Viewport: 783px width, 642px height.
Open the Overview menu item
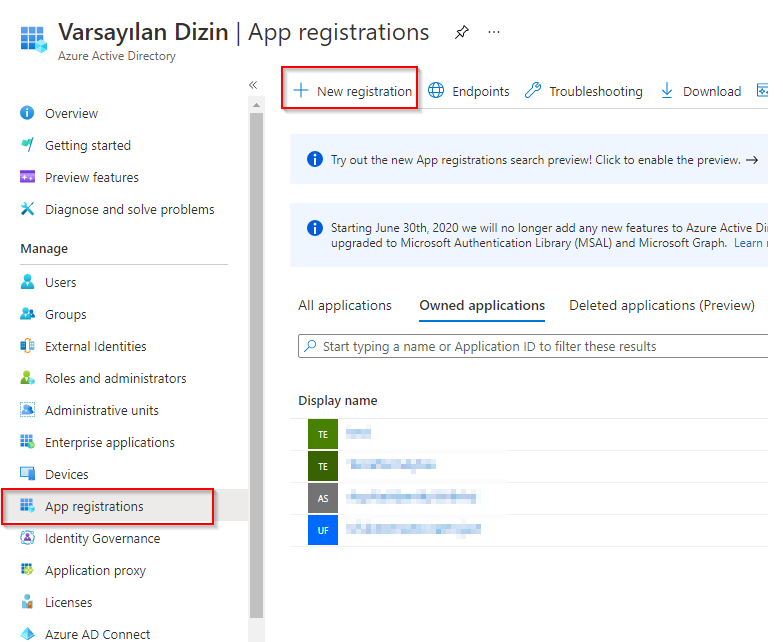(x=71, y=113)
